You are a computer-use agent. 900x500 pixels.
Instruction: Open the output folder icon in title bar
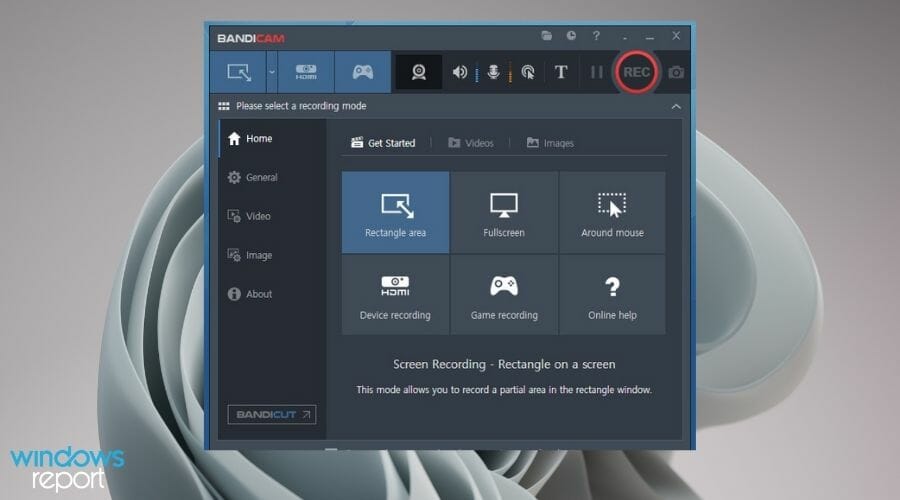[546, 36]
